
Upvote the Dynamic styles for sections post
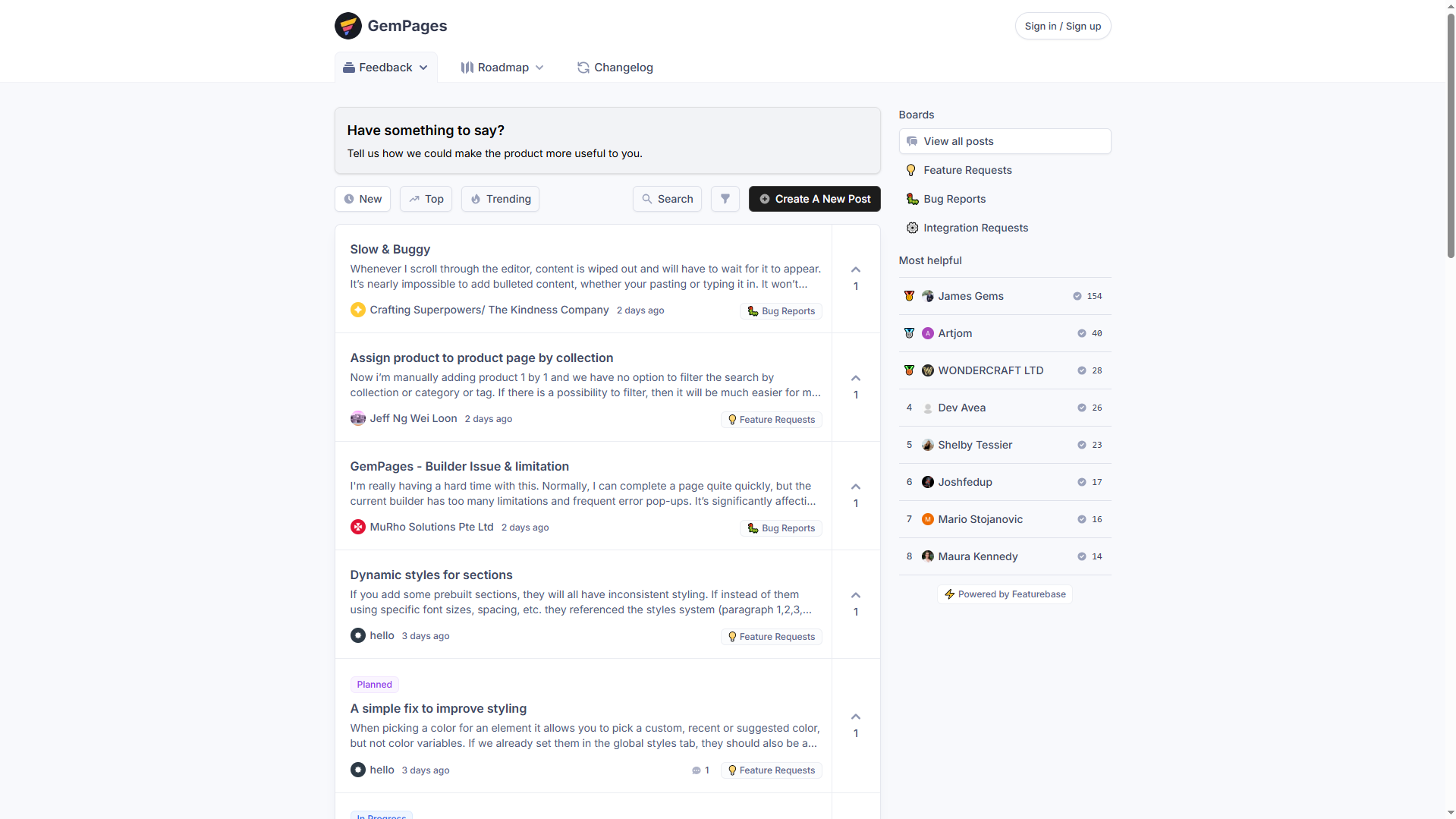856,596
